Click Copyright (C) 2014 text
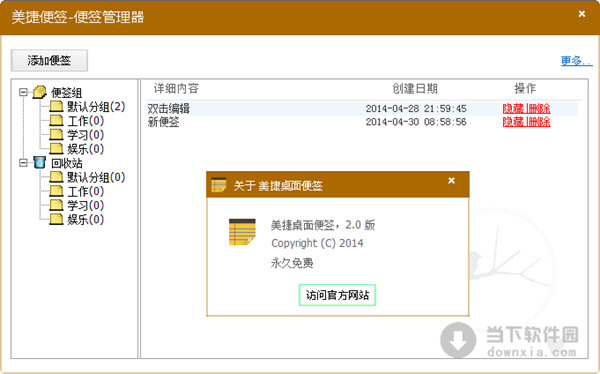This screenshot has height=374, width=600. click(x=317, y=243)
